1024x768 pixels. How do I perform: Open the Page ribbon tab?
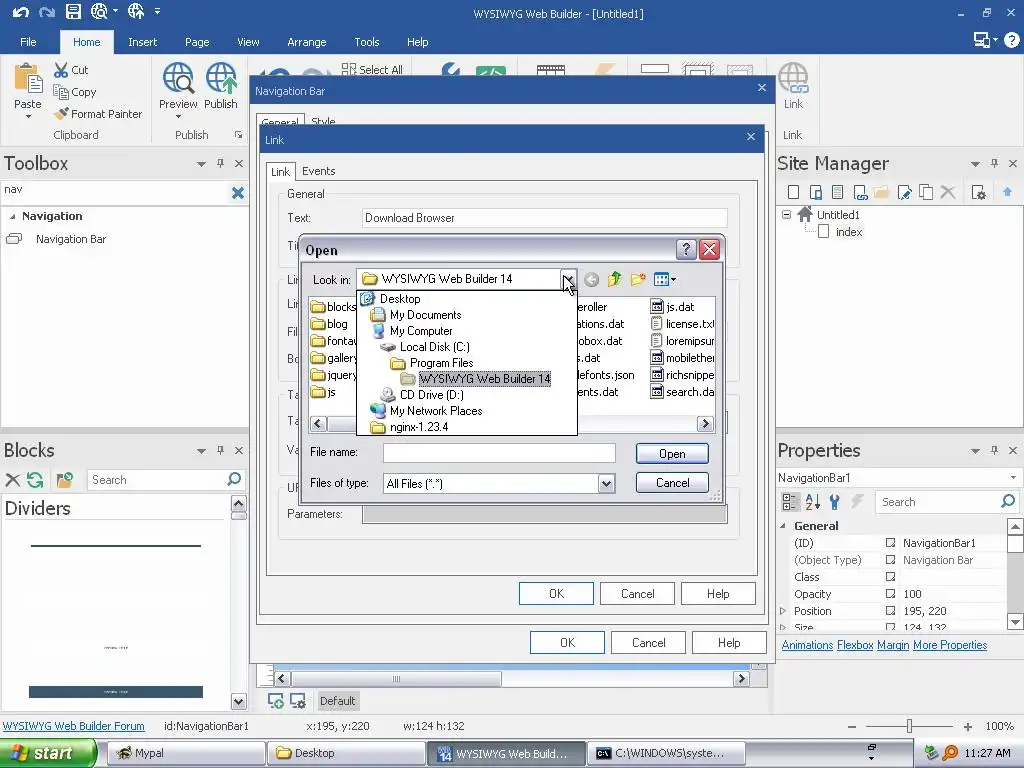[197, 42]
